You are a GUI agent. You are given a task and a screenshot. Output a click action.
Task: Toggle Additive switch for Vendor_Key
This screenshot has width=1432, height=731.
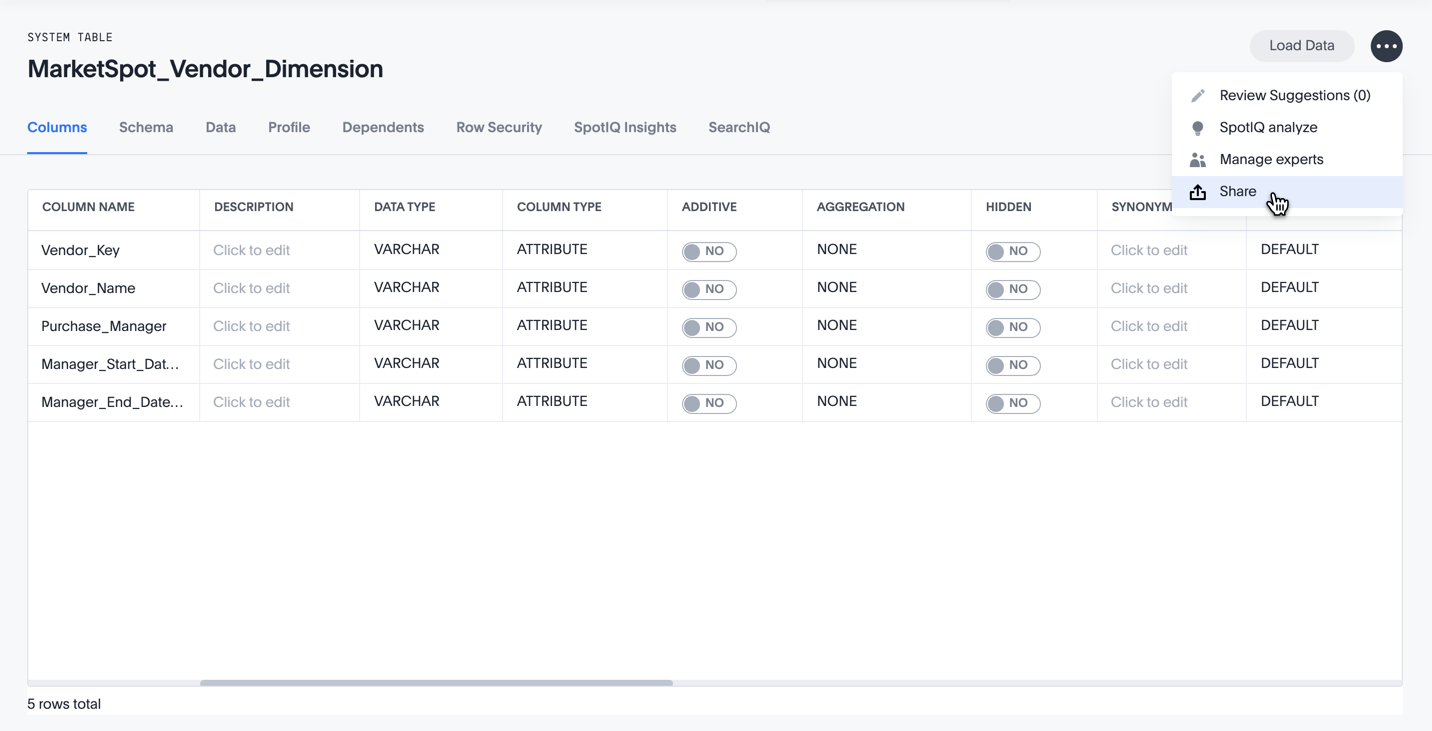coord(709,251)
